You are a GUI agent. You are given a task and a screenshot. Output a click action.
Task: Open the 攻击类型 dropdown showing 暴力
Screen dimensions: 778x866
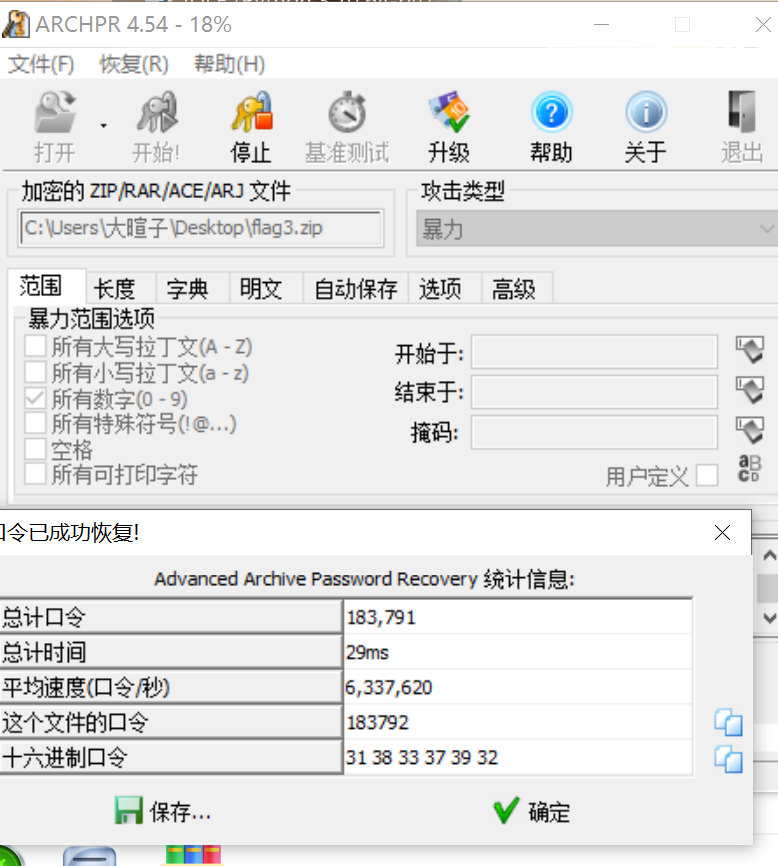597,228
